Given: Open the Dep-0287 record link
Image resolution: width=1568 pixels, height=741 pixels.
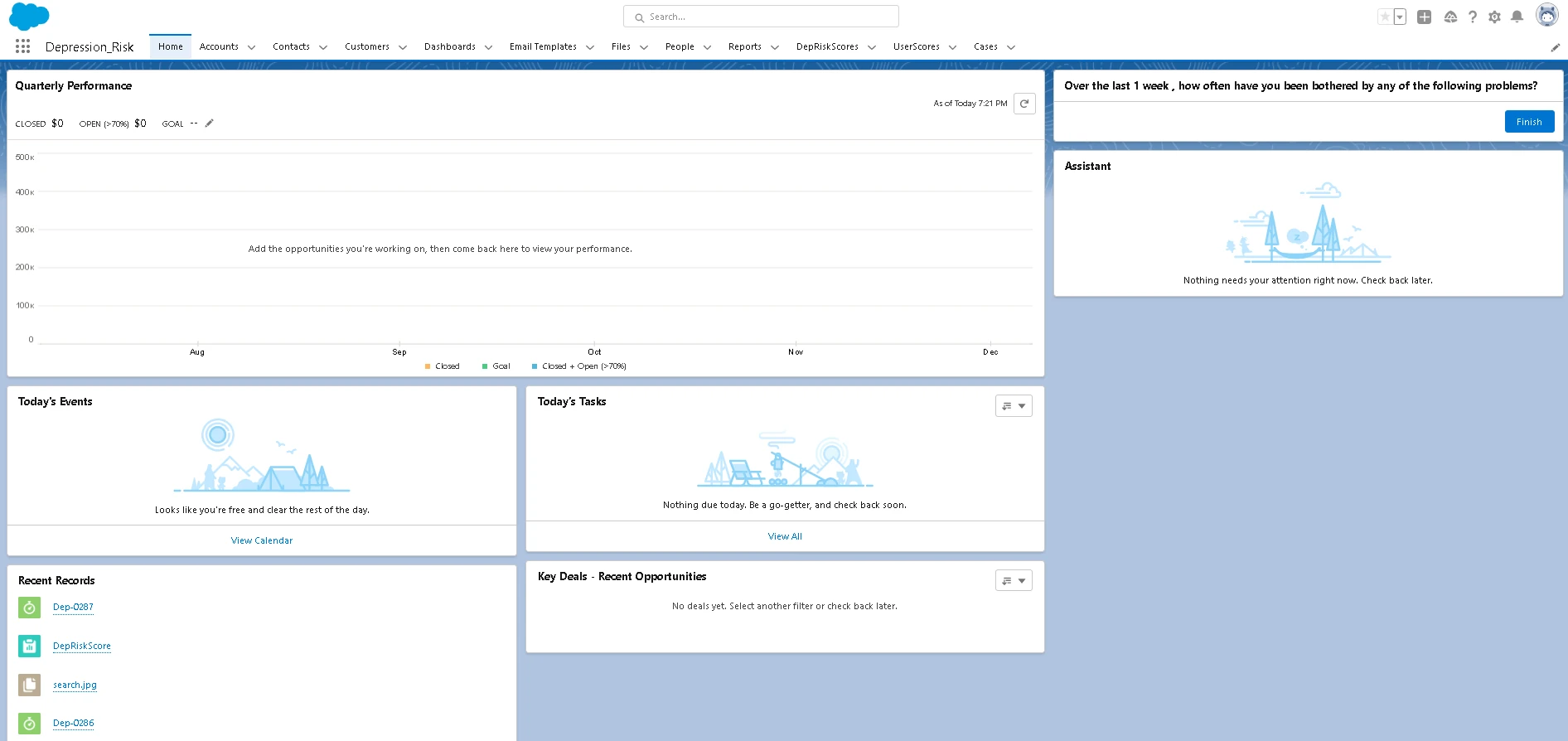Looking at the screenshot, I should [x=73, y=607].
